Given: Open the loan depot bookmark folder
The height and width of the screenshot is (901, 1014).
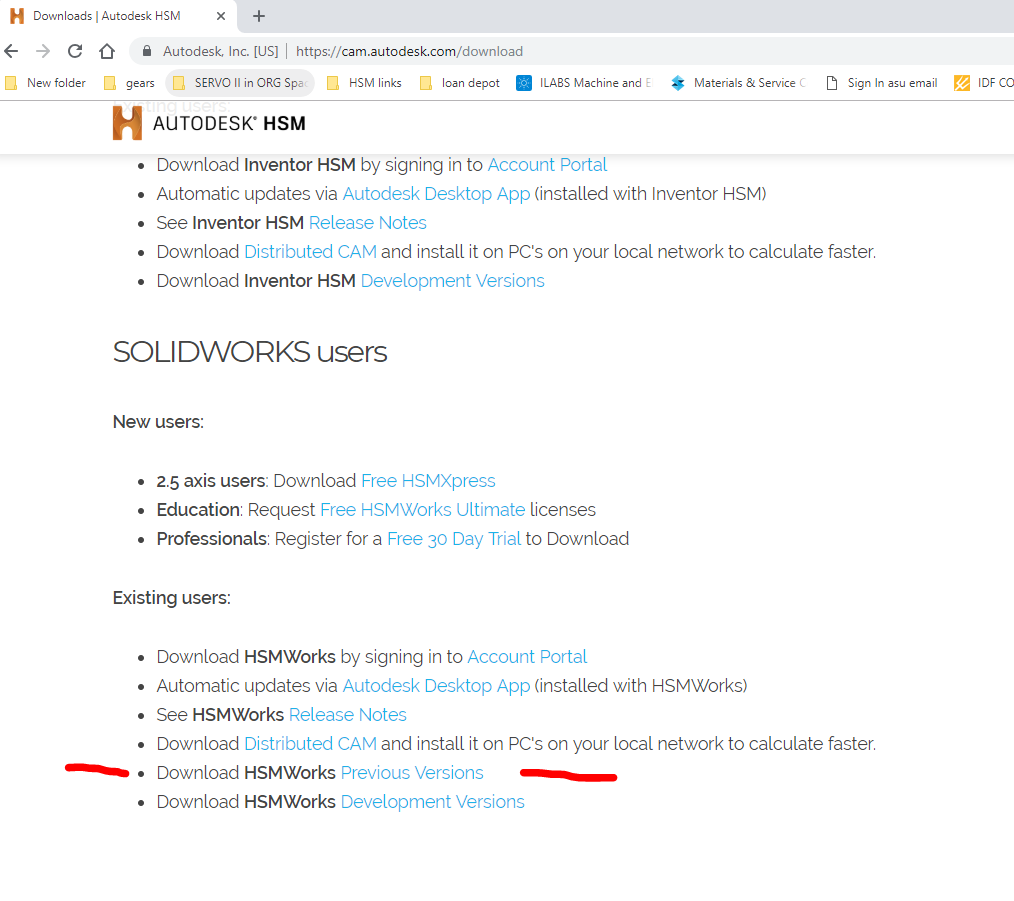Looking at the screenshot, I should [460, 83].
